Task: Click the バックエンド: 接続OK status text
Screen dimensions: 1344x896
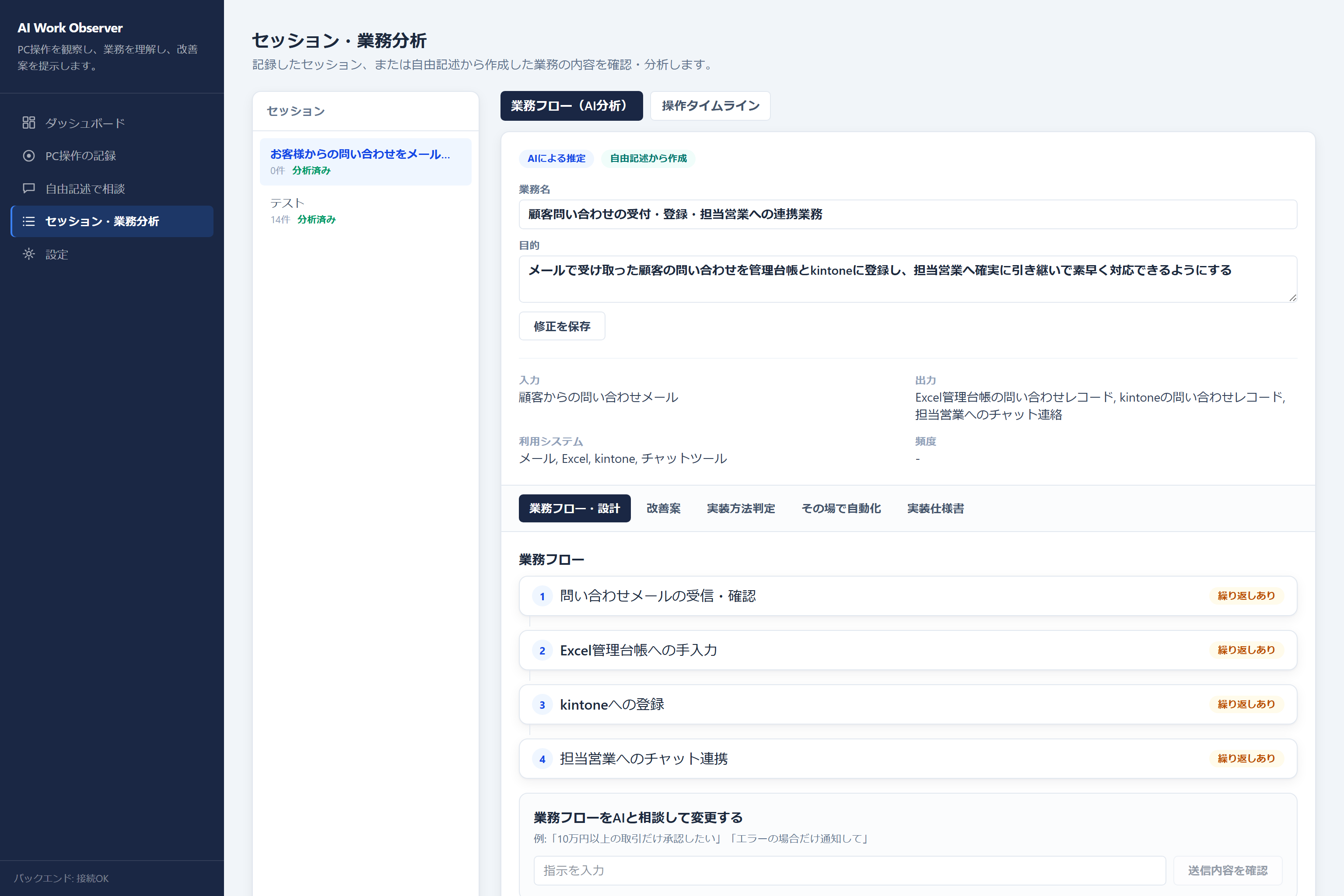Action: (61, 878)
